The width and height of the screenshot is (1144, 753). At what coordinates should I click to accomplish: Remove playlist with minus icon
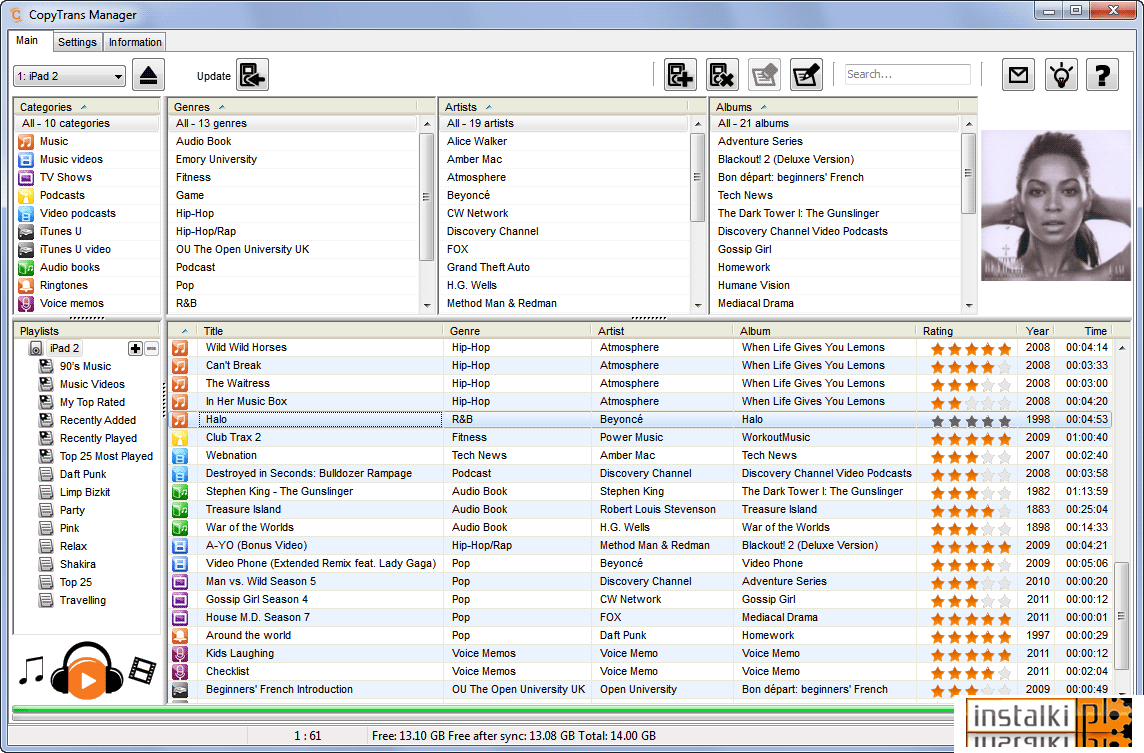[152, 349]
